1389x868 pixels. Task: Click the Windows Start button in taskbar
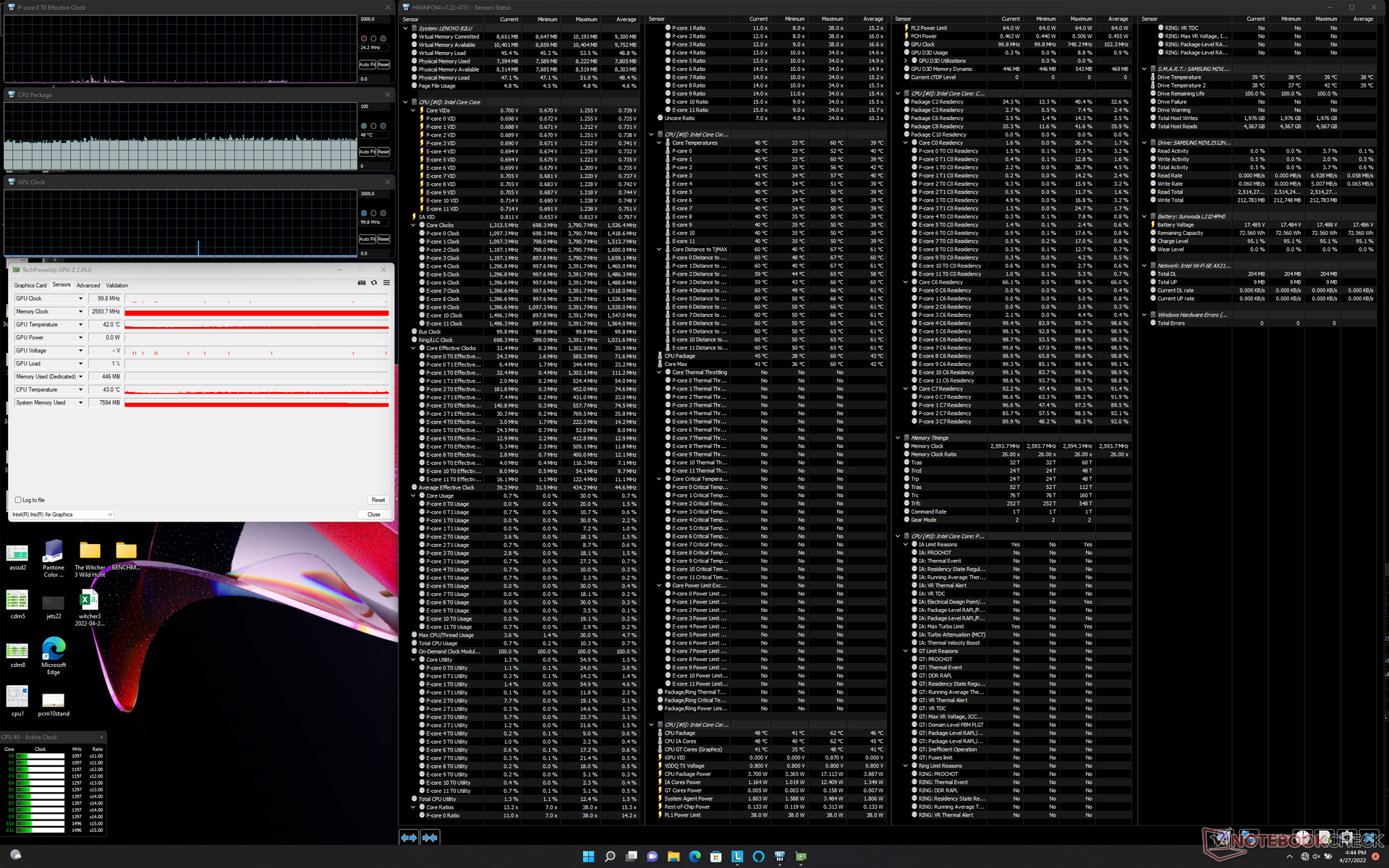point(588,856)
